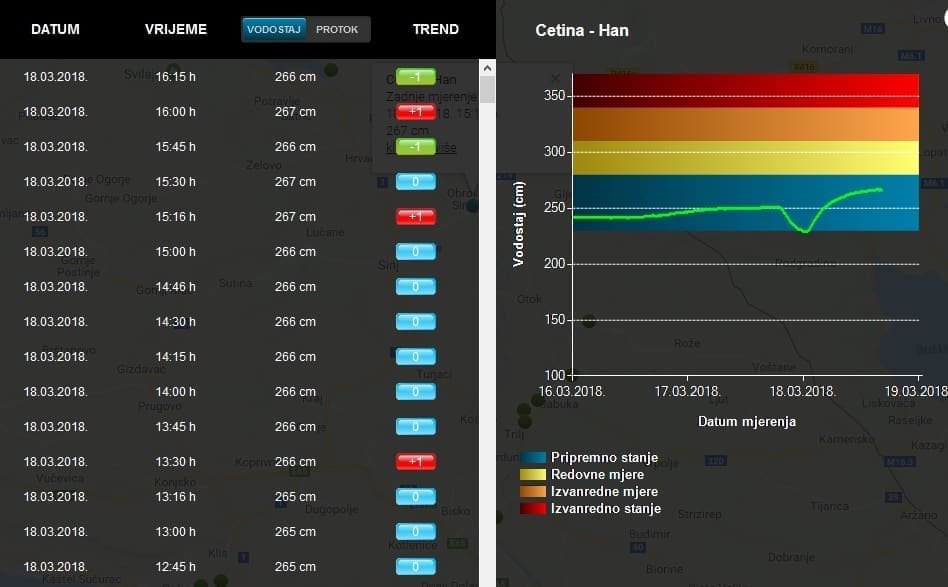Click the blue Pripremno stanje legend swatch
The image size is (948, 587).
click(x=533, y=457)
